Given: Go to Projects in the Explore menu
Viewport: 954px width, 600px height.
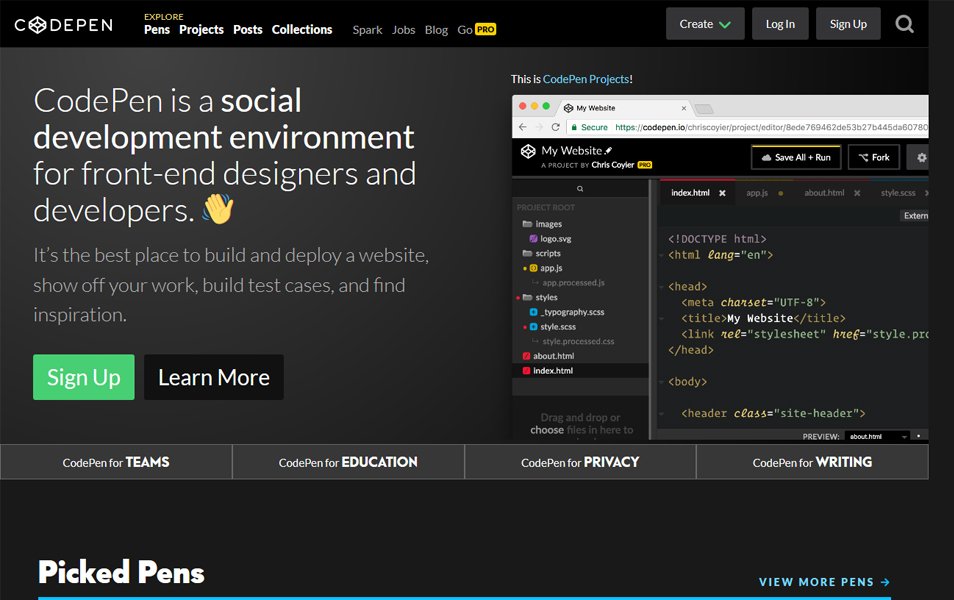Looking at the screenshot, I should pyautogui.click(x=201, y=29).
